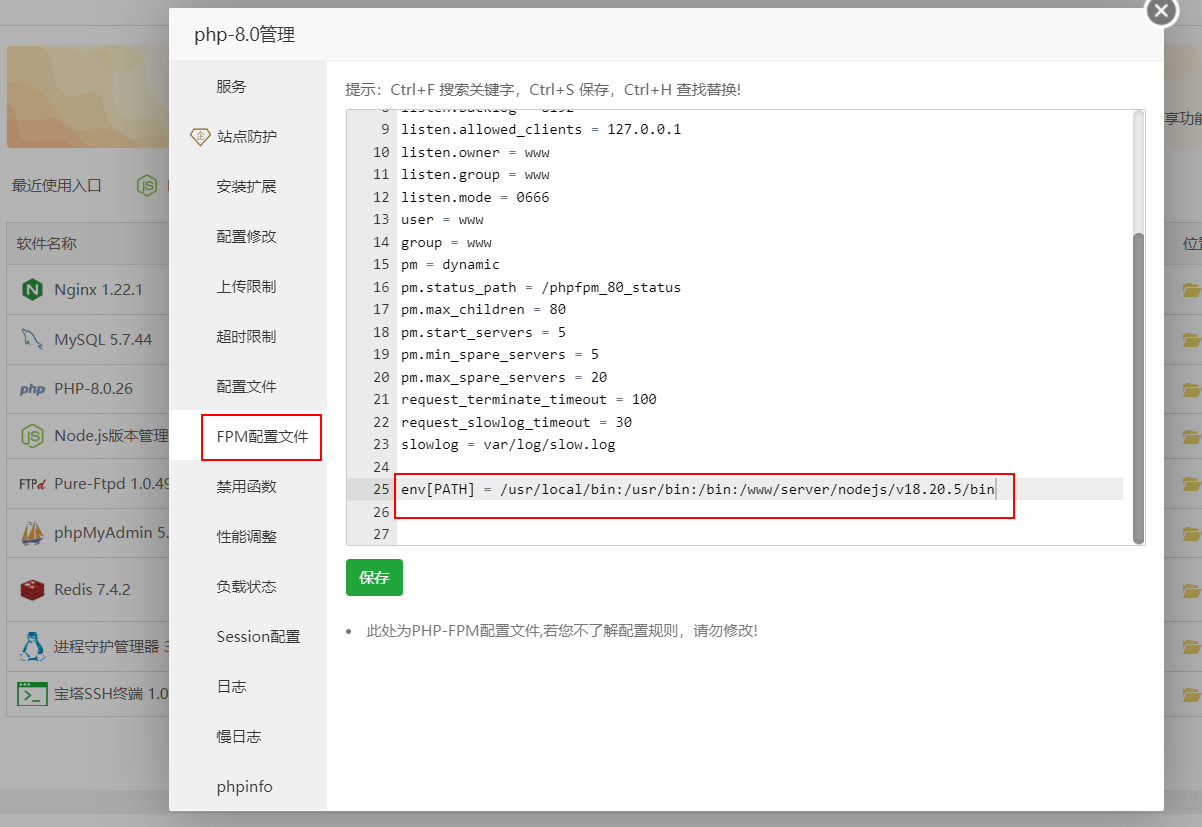Image resolution: width=1202 pixels, height=827 pixels.
Task: Switch to 站点防护 tab
Action: click(x=247, y=137)
